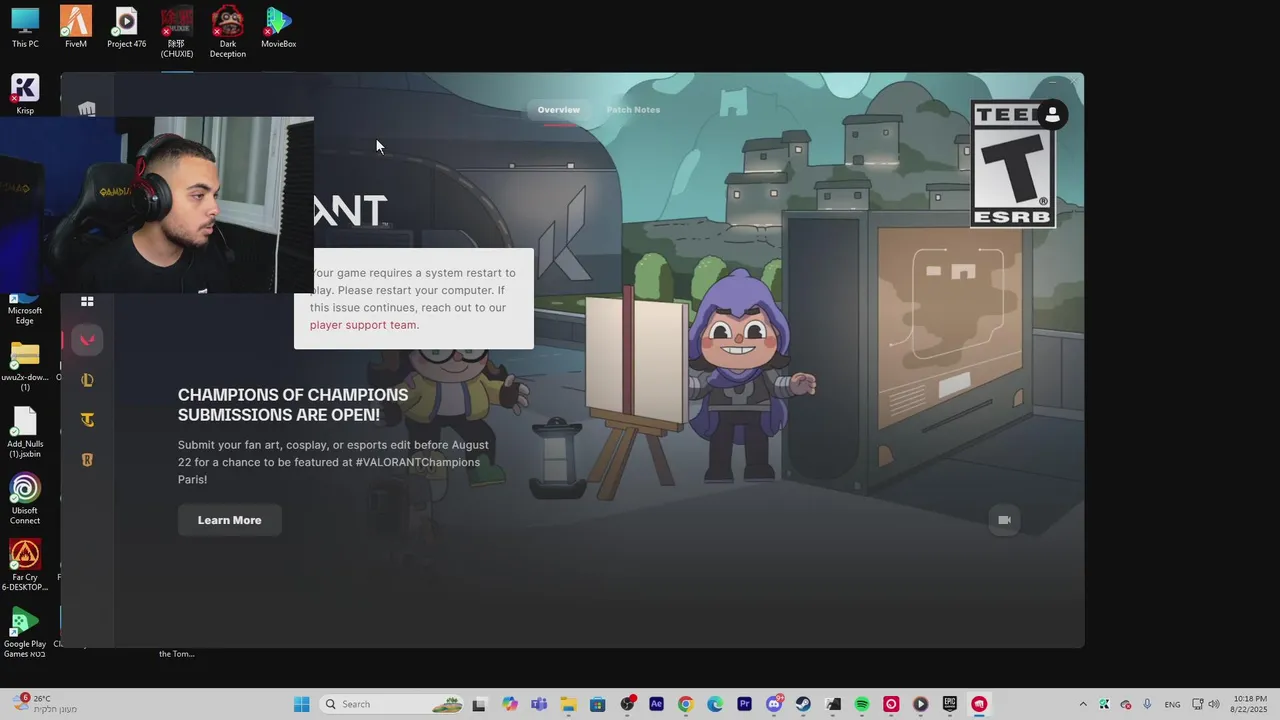Open the FiveM desktop shortcut
This screenshot has height=720, width=1280.
(76, 27)
